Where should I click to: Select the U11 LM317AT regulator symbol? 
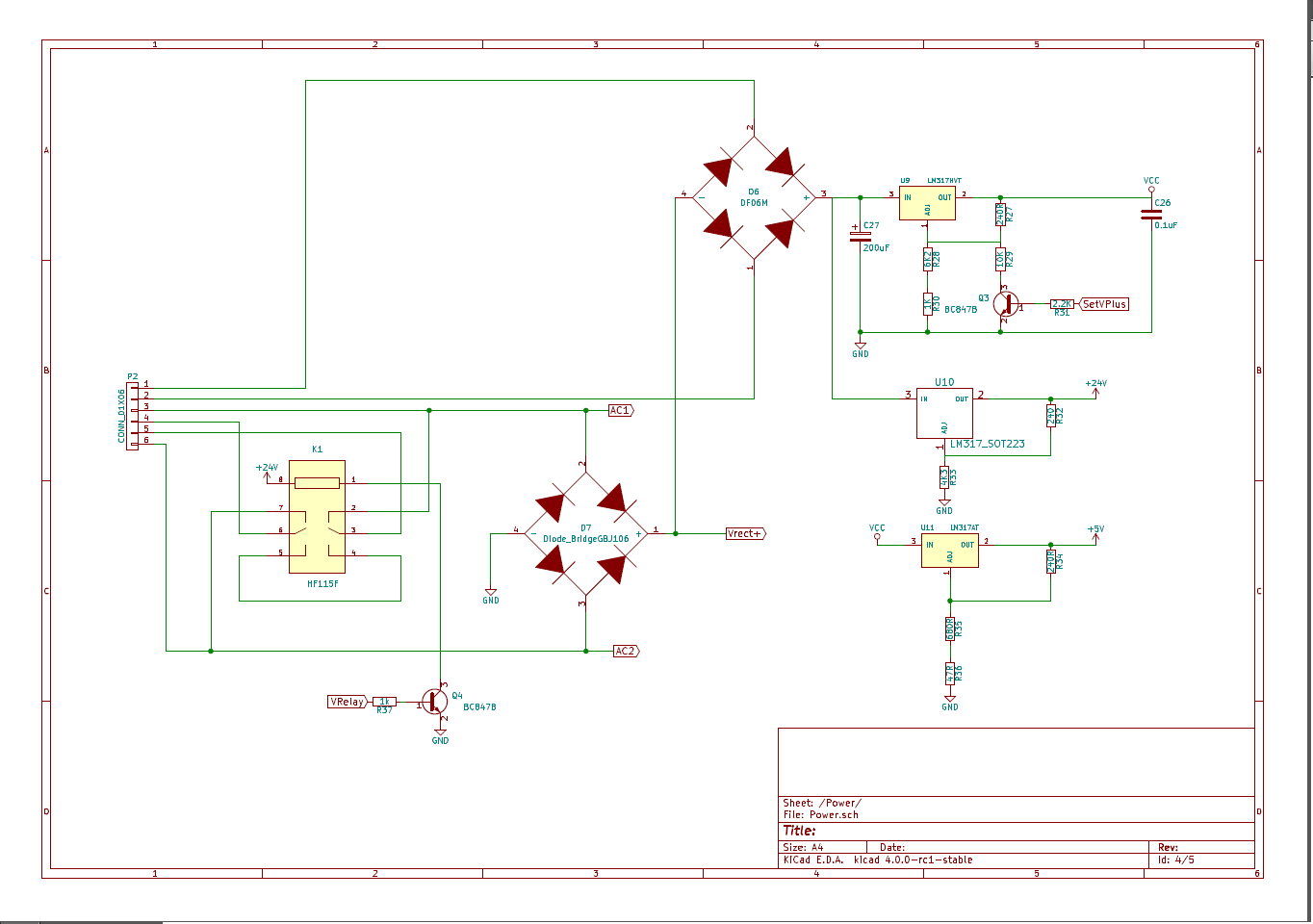tap(949, 551)
